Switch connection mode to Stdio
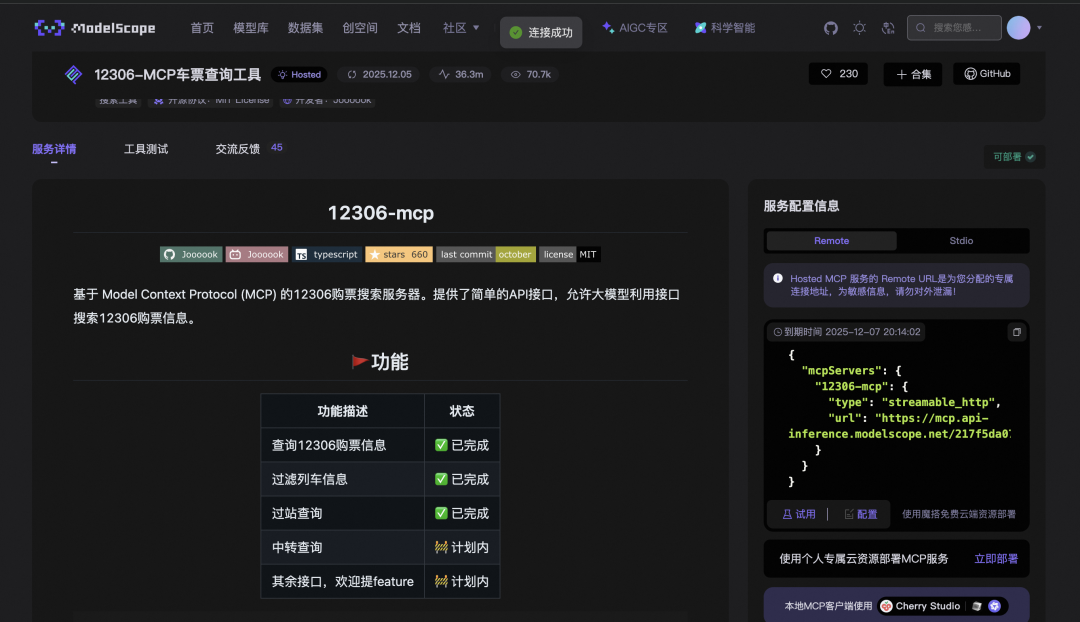1080x622 pixels. [963, 241]
